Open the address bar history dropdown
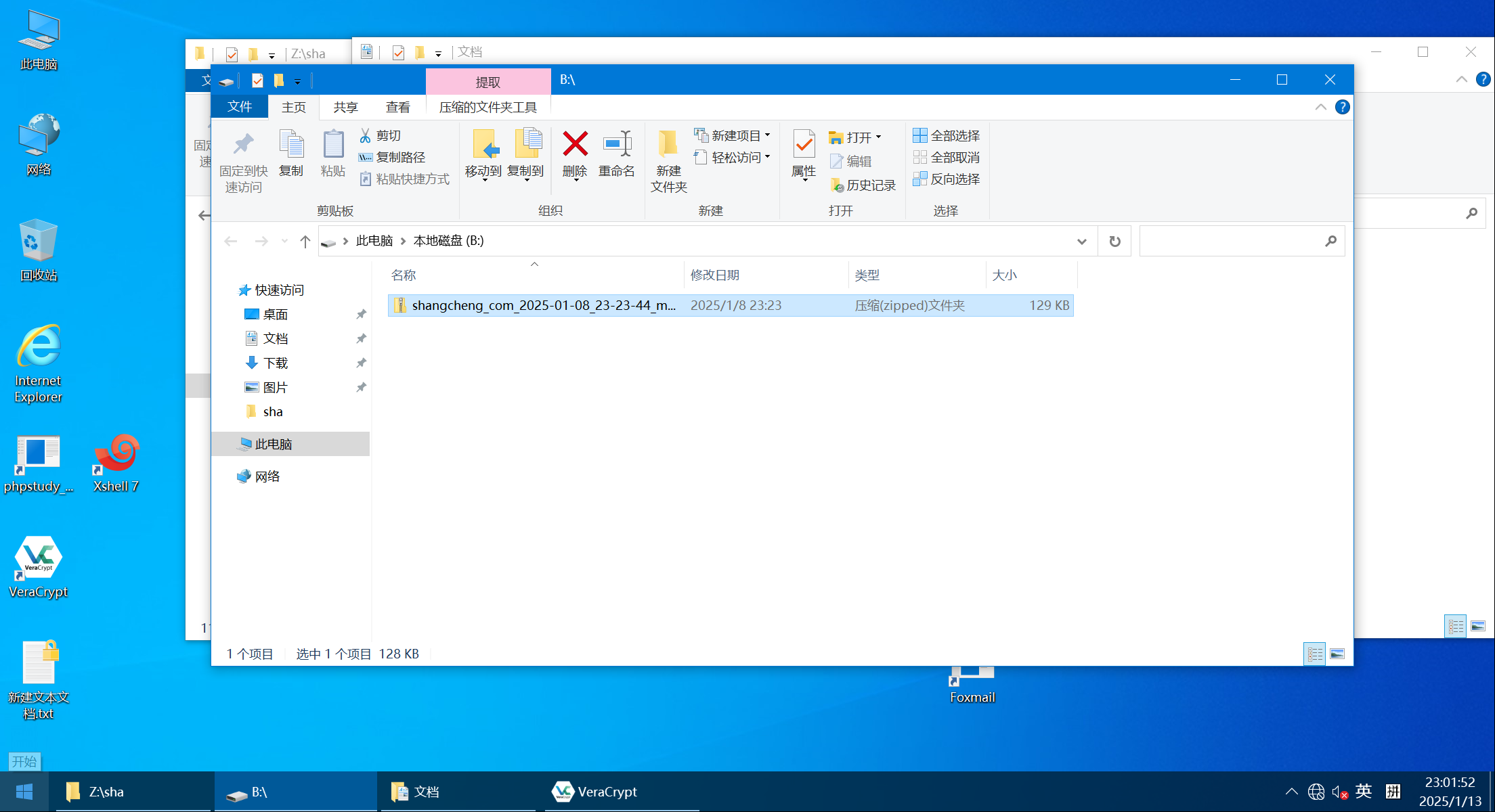The height and width of the screenshot is (812, 1495). pos(1081,241)
